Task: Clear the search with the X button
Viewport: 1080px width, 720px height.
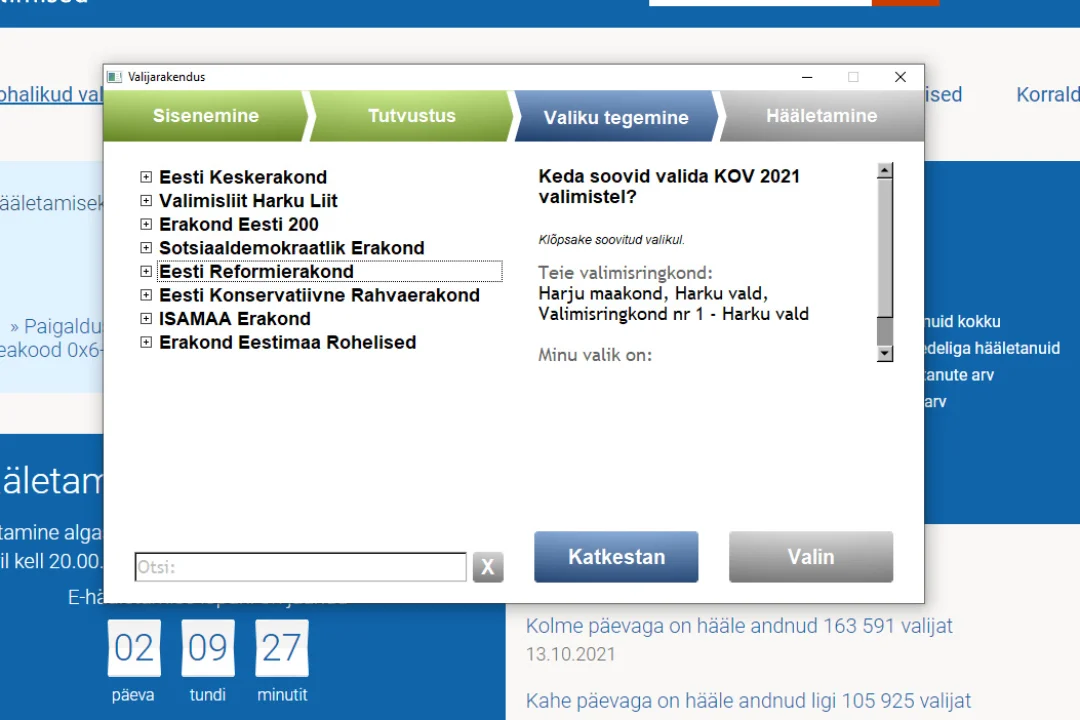Action: [488, 567]
